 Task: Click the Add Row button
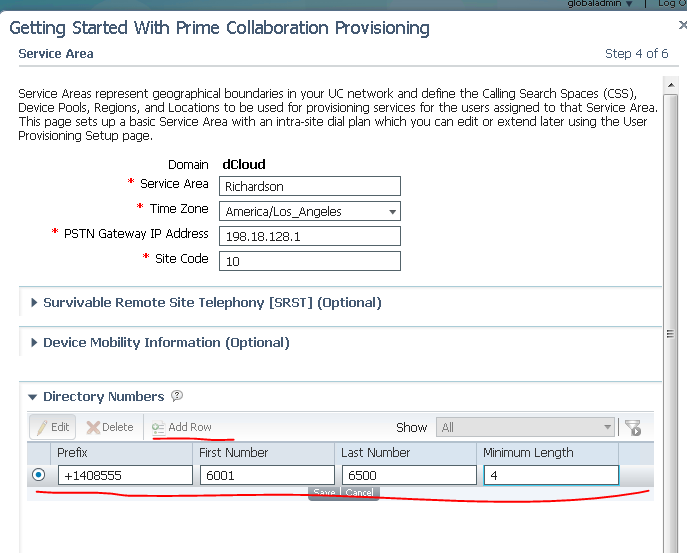[x=182, y=427]
